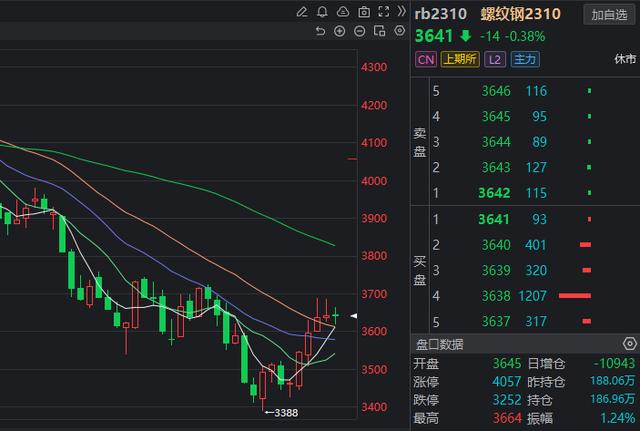Take chart screenshot with camera icon
640x431 pixels.
[x=363, y=12]
